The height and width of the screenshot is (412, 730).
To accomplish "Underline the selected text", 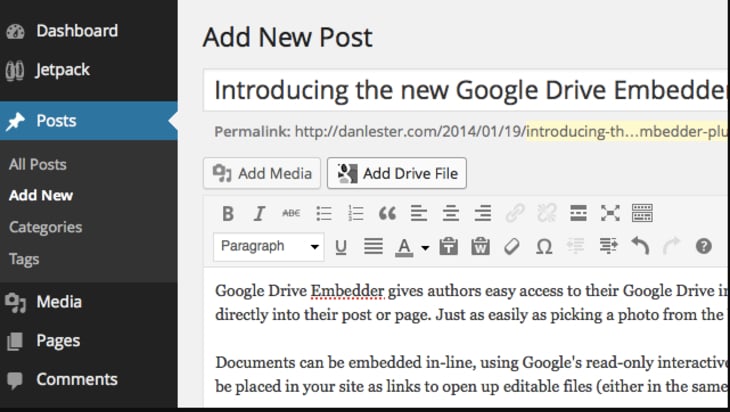I will [341, 247].
